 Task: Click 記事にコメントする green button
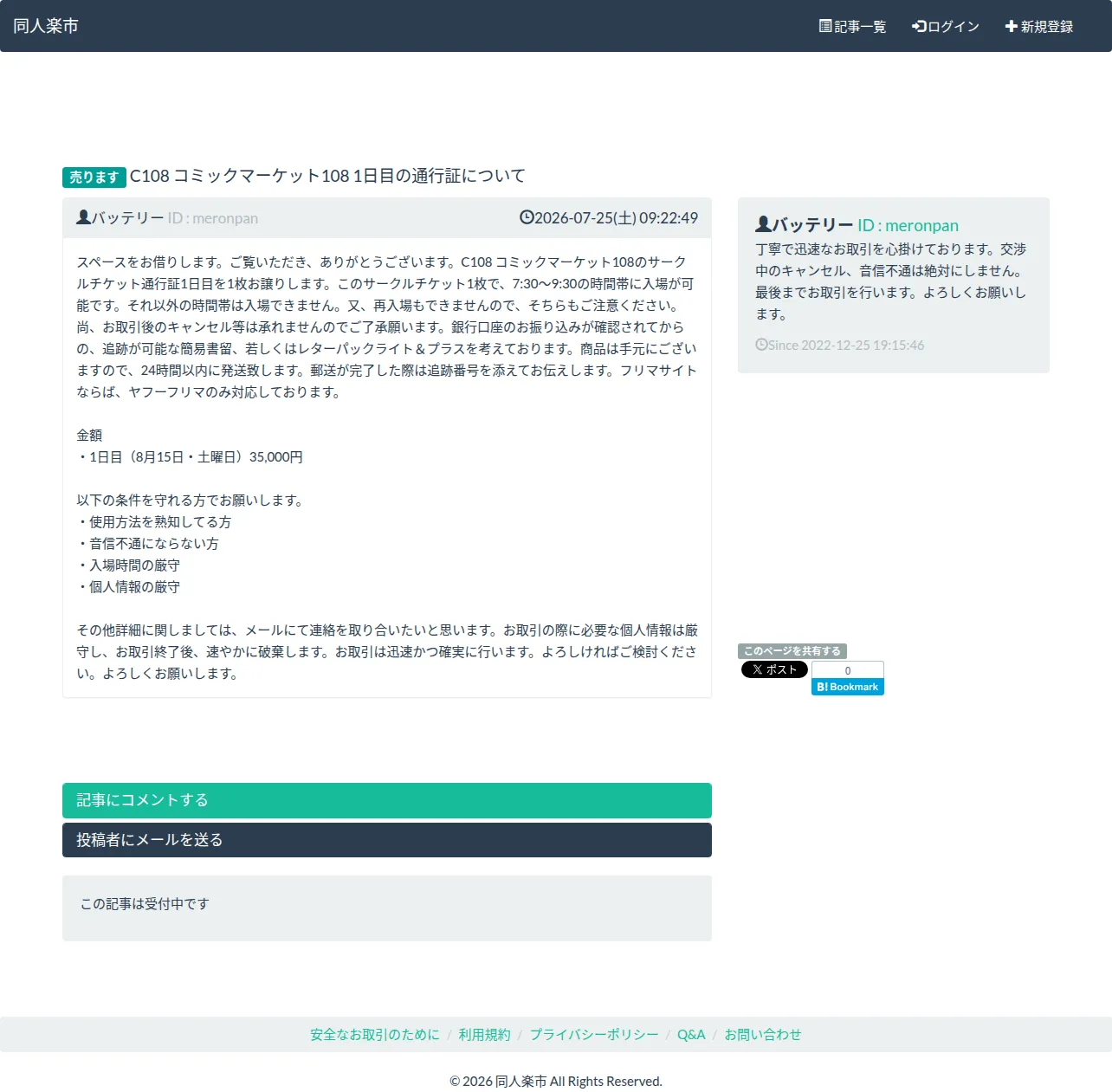pos(387,800)
